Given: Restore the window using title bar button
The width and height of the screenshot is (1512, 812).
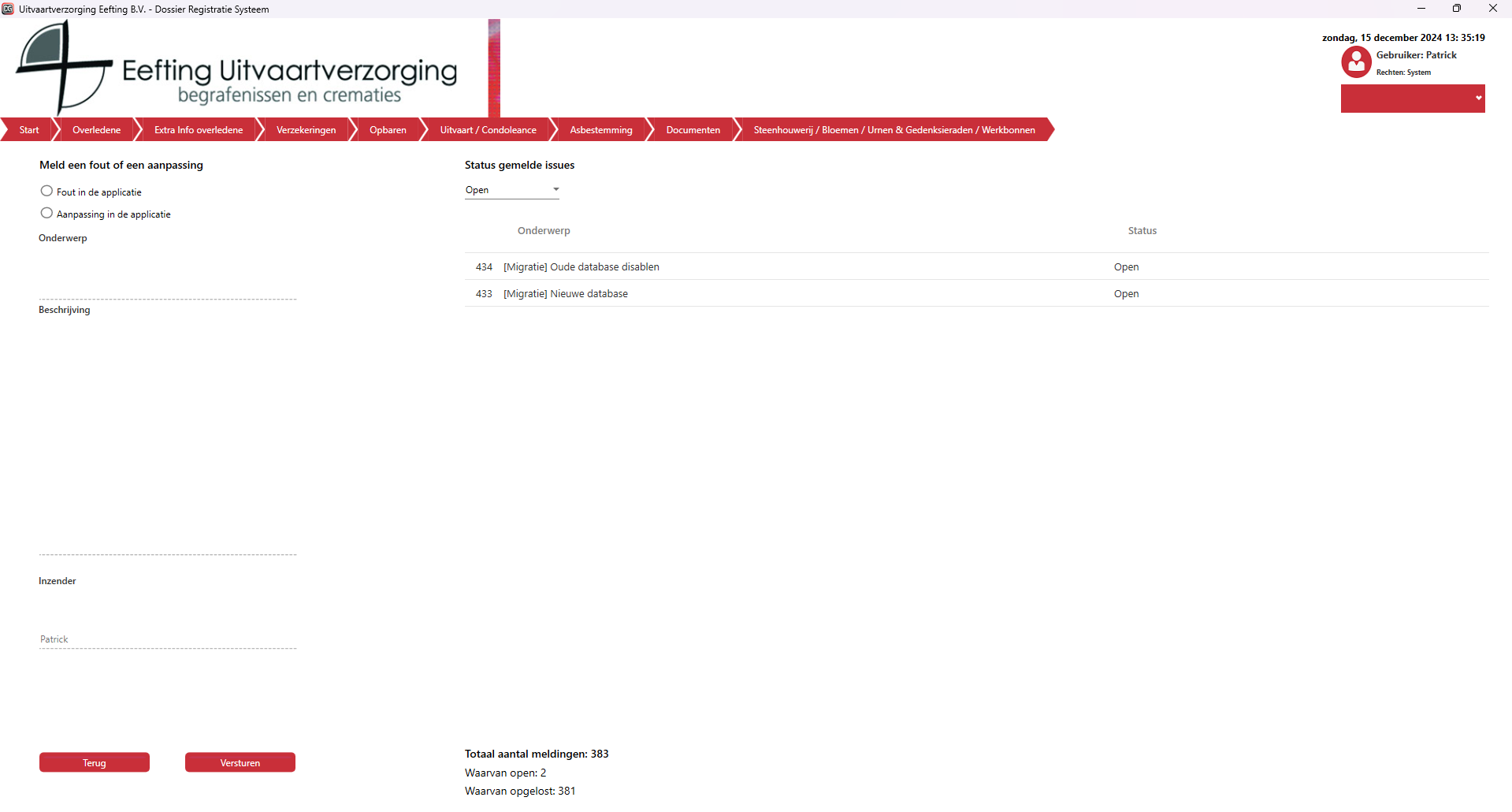Looking at the screenshot, I should (1457, 9).
